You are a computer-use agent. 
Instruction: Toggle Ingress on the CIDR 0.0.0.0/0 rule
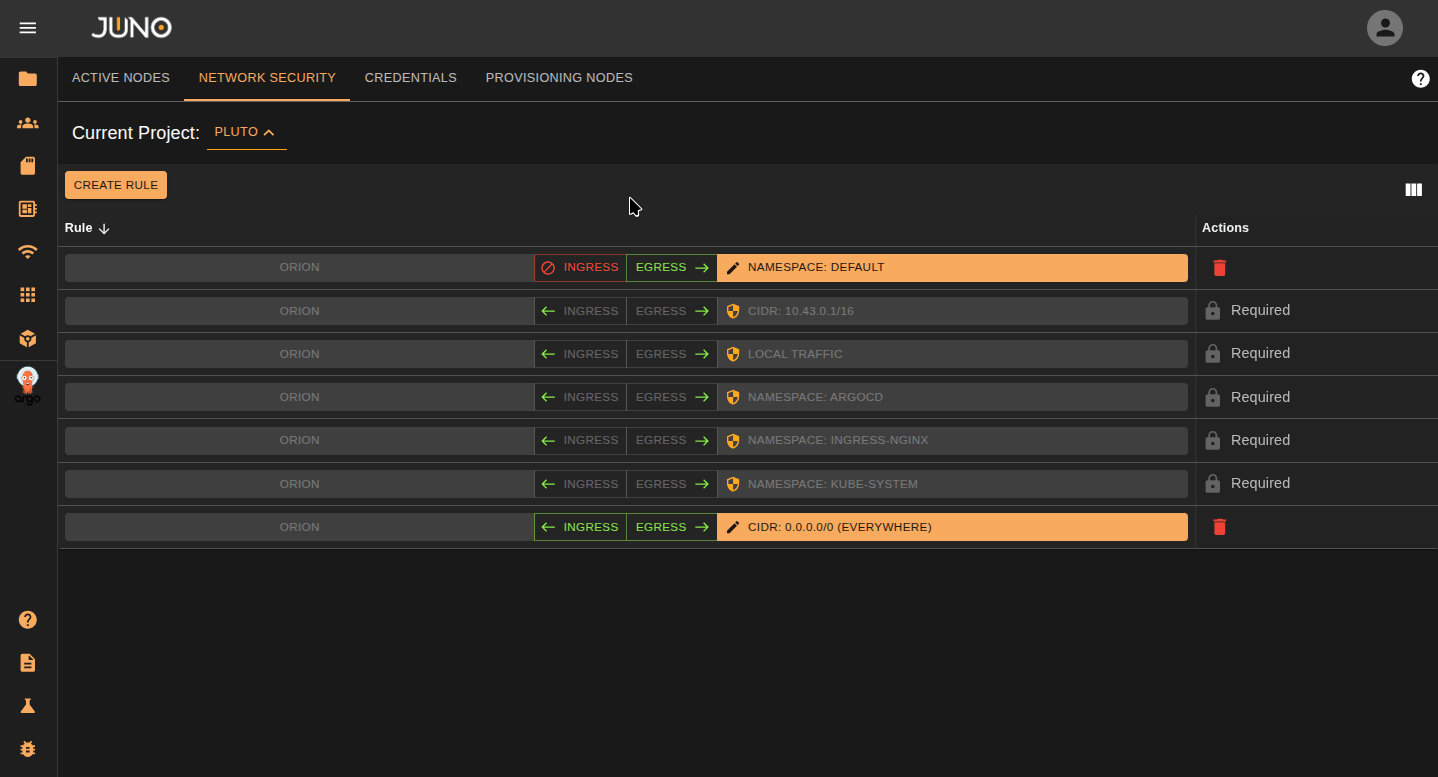pos(580,527)
